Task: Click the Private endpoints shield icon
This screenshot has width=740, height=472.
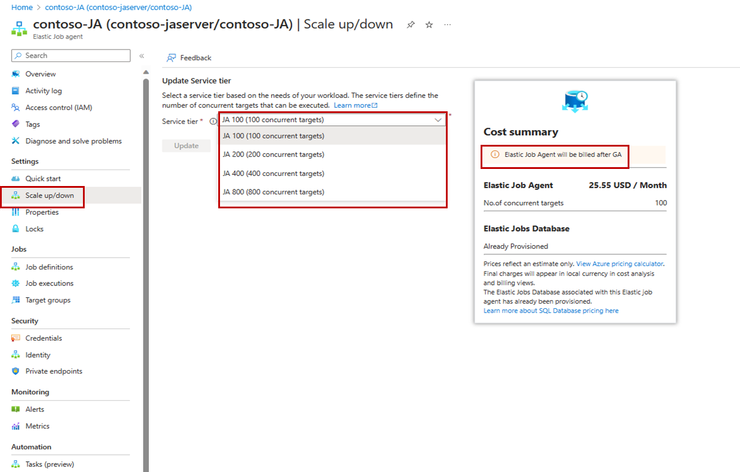Action: tap(16, 371)
